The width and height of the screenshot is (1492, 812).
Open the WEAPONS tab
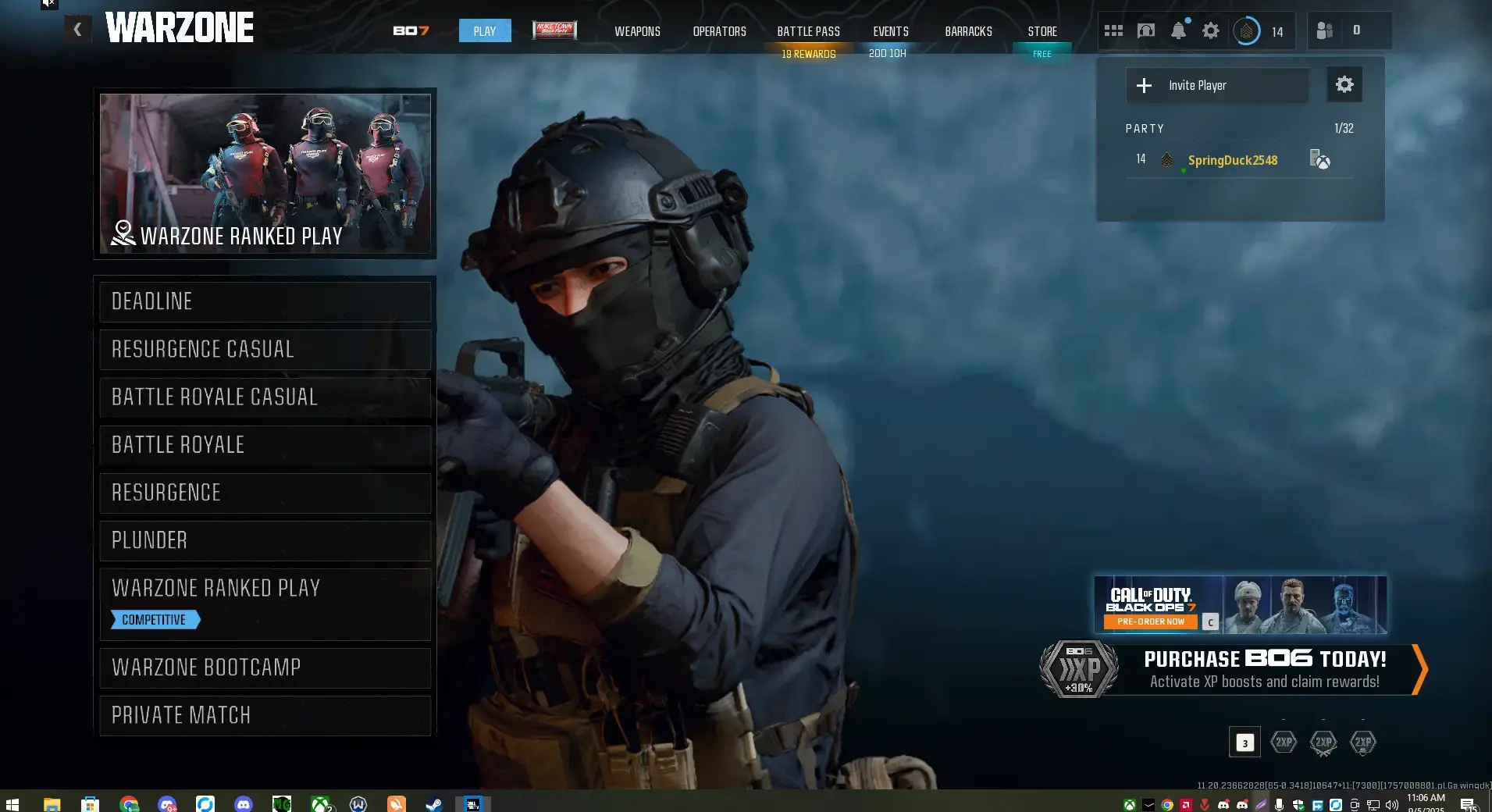pyautogui.click(x=637, y=31)
